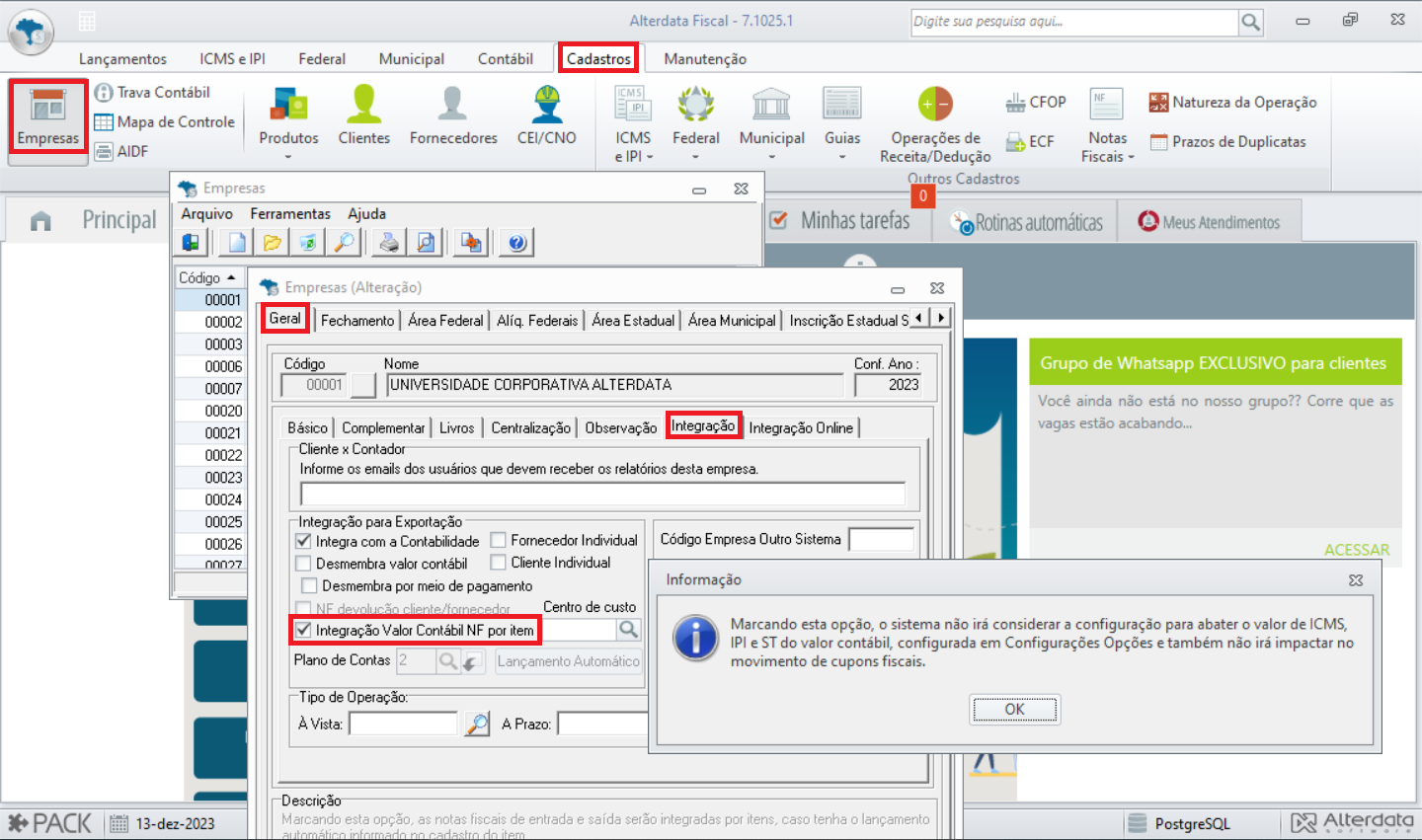
Task: Open the ECF registry
Action: (1030, 142)
